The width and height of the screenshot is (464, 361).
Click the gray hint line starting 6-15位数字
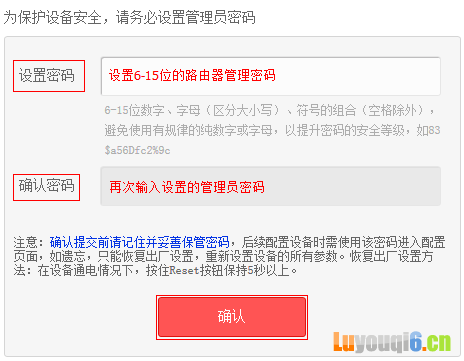(269, 110)
